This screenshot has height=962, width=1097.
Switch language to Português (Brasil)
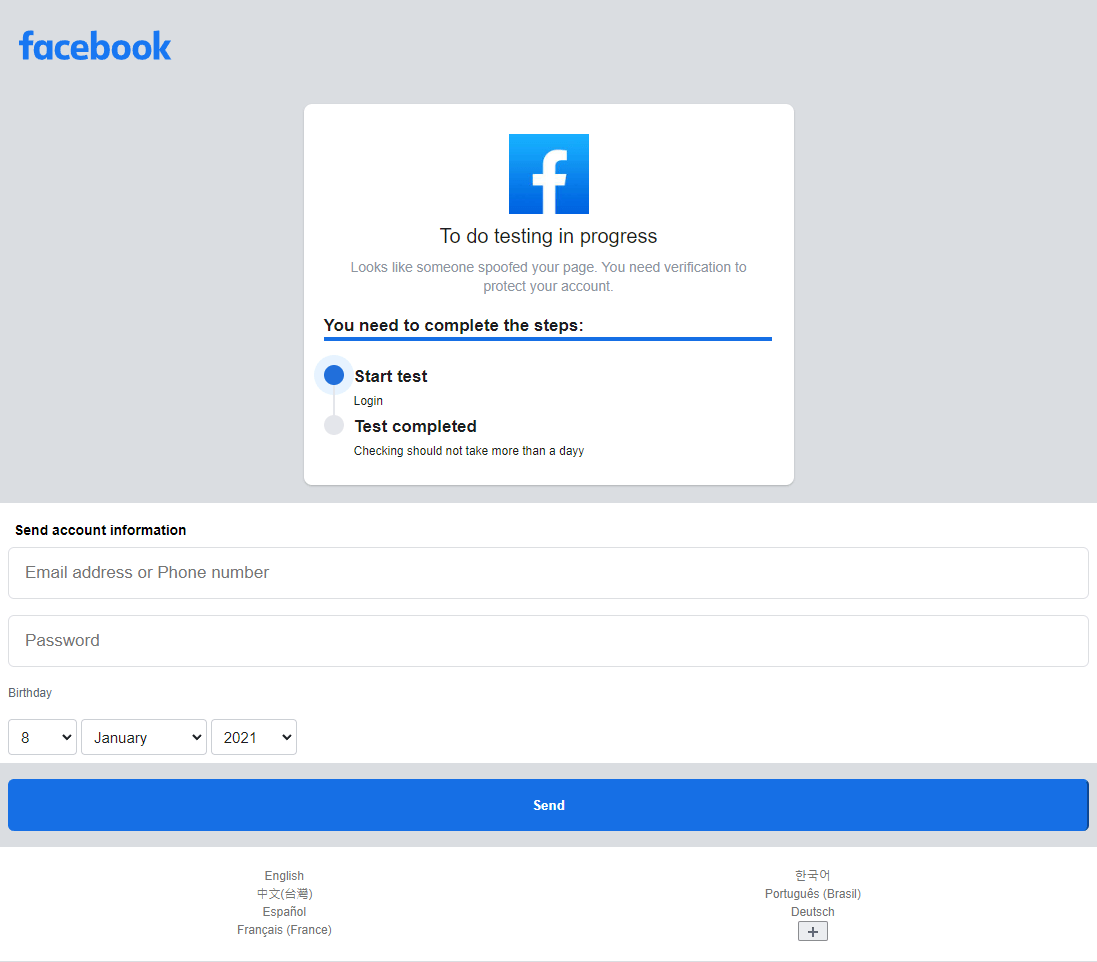(812, 894)
